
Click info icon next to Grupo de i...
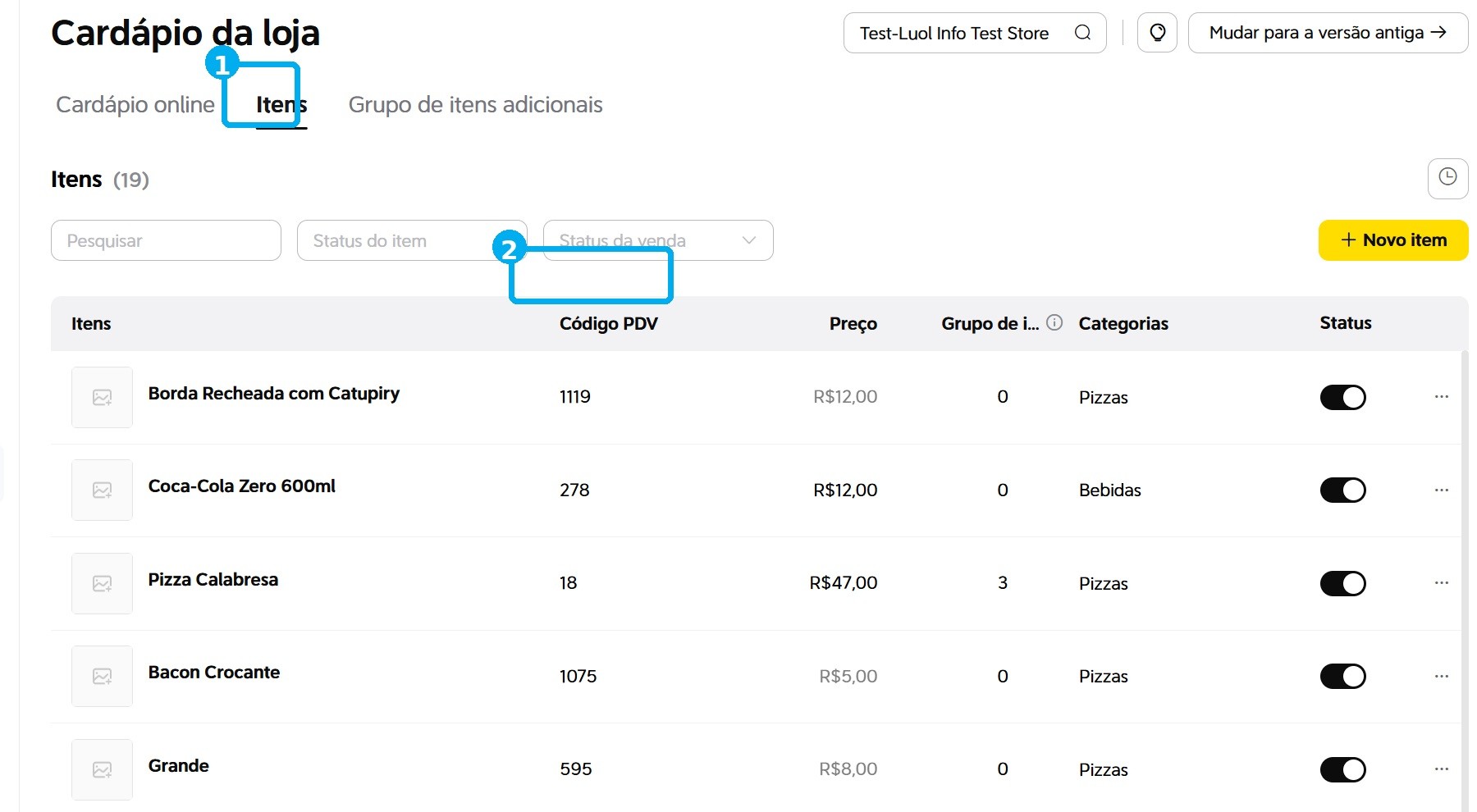[1054, 323]
